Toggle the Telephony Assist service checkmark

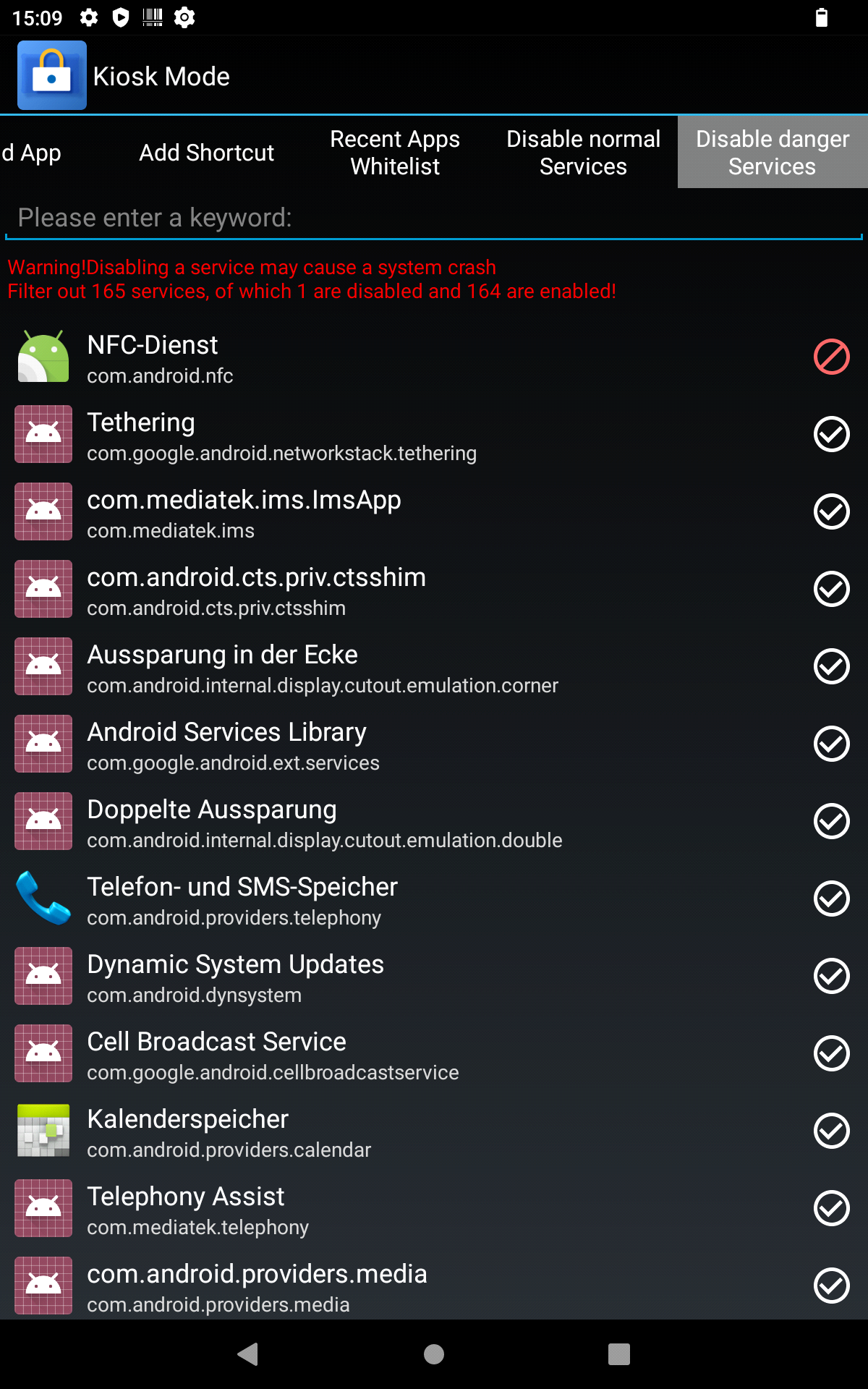point(831,1208)
